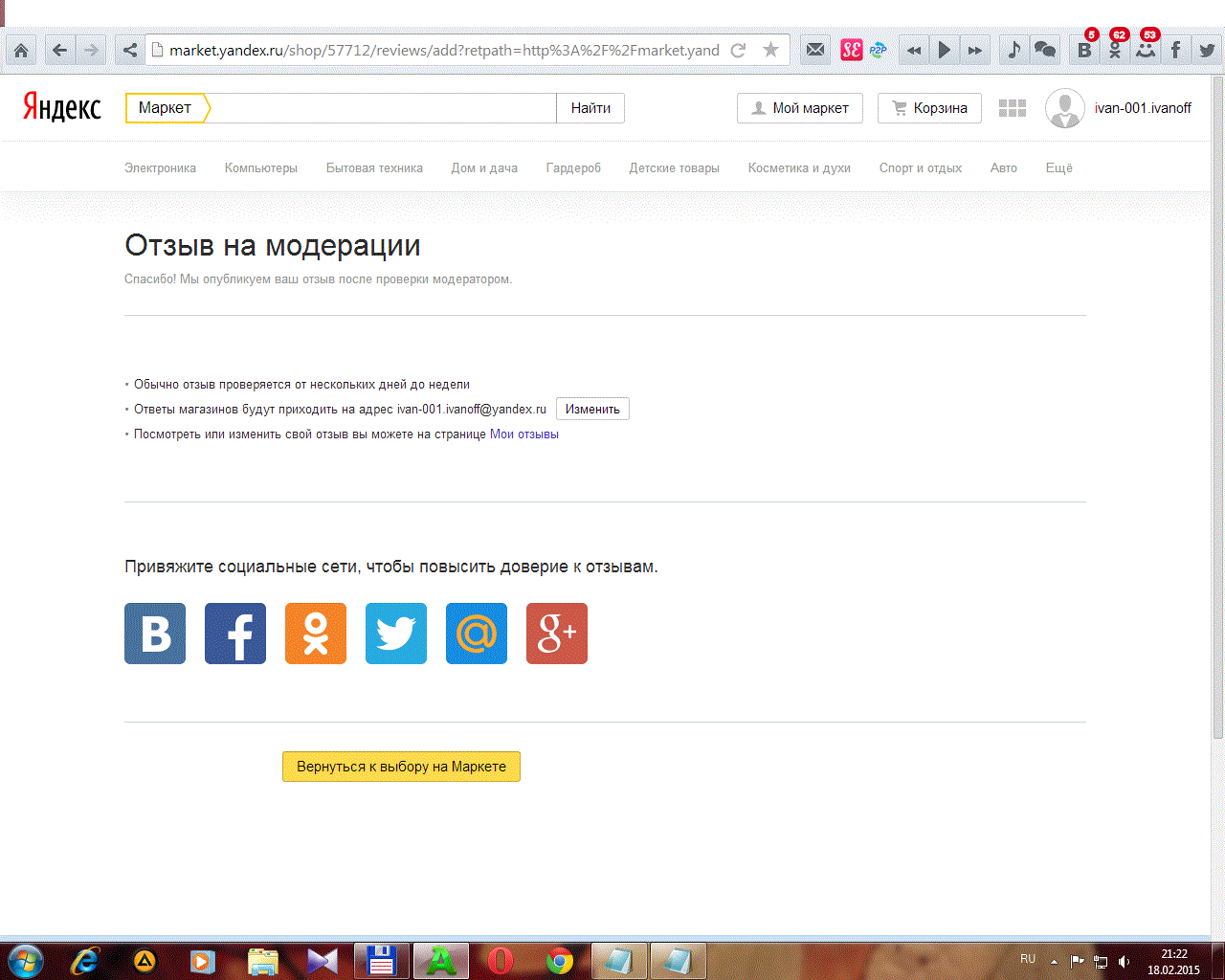
Task: Click the Найти search button
Action: click(x=590, y=108)
